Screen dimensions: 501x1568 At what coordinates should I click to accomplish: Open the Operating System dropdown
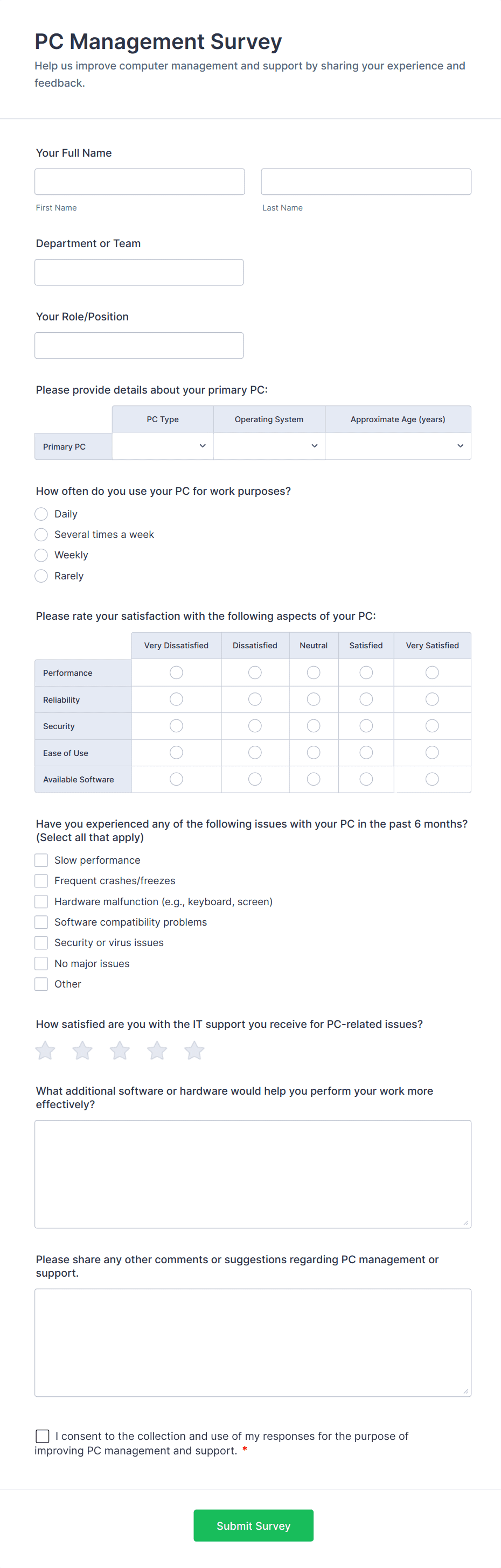point(268,446)
